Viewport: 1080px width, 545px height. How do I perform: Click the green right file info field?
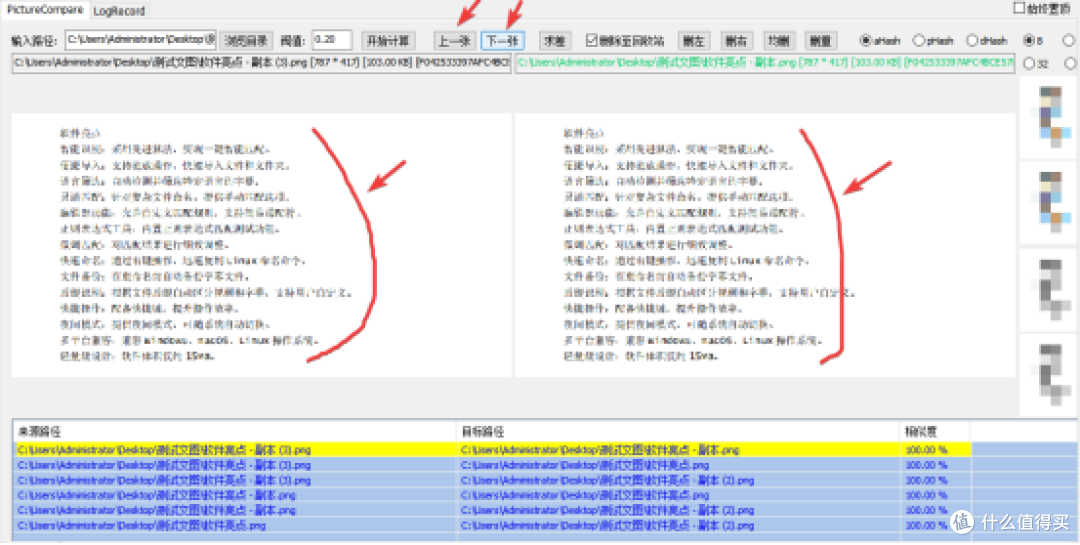click(765, 63)
